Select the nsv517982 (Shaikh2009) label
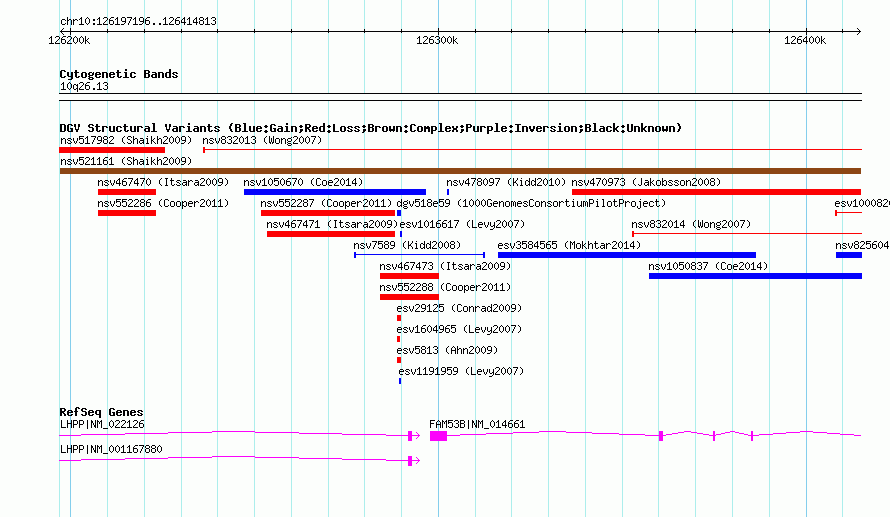The image size is (890, 517). (126, 140)
